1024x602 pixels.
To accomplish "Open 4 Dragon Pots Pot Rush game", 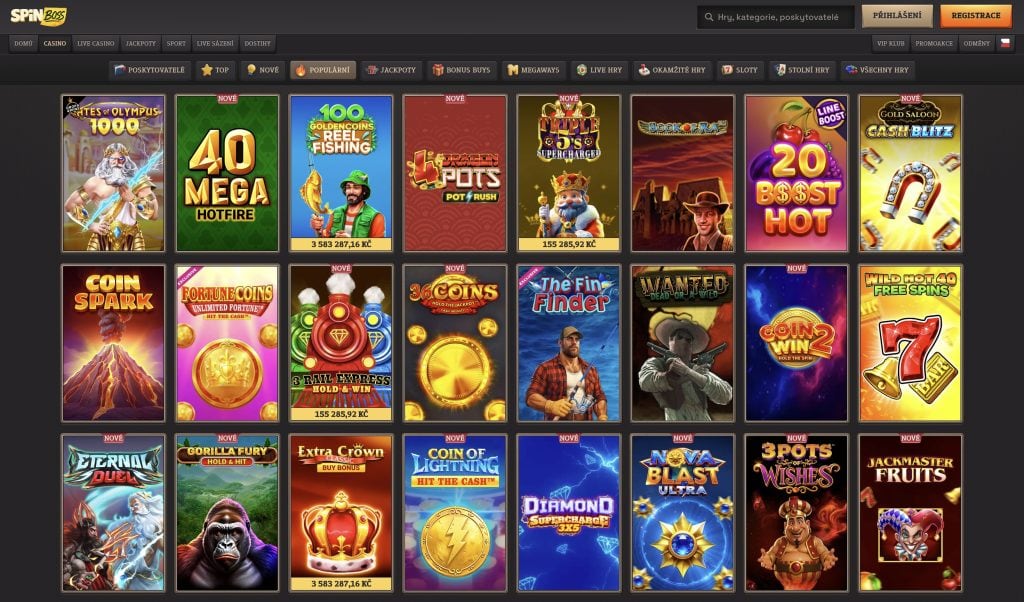I will pyautogui.click(x=455, y=173).
